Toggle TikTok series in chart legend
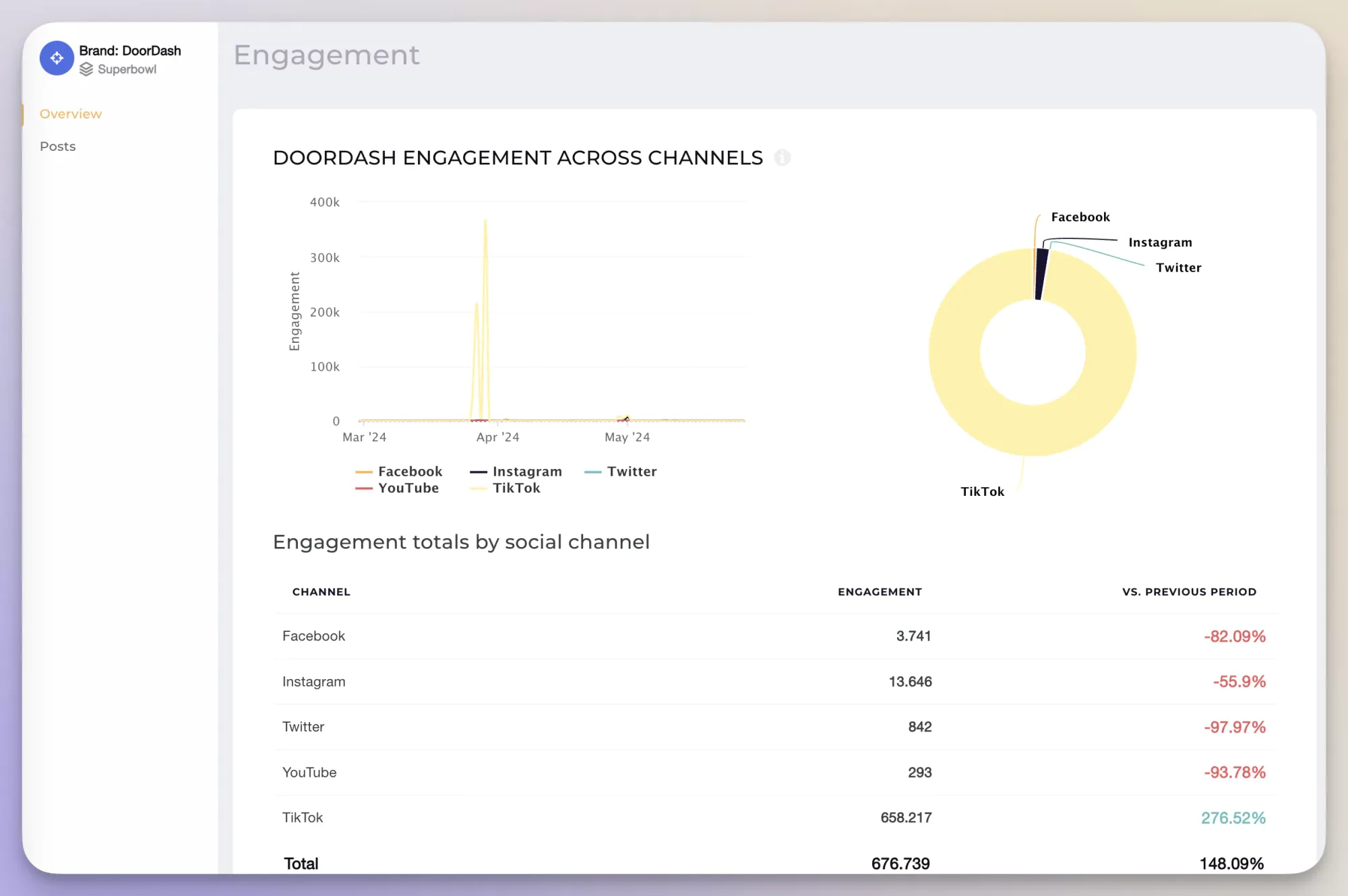 [506, 488]
